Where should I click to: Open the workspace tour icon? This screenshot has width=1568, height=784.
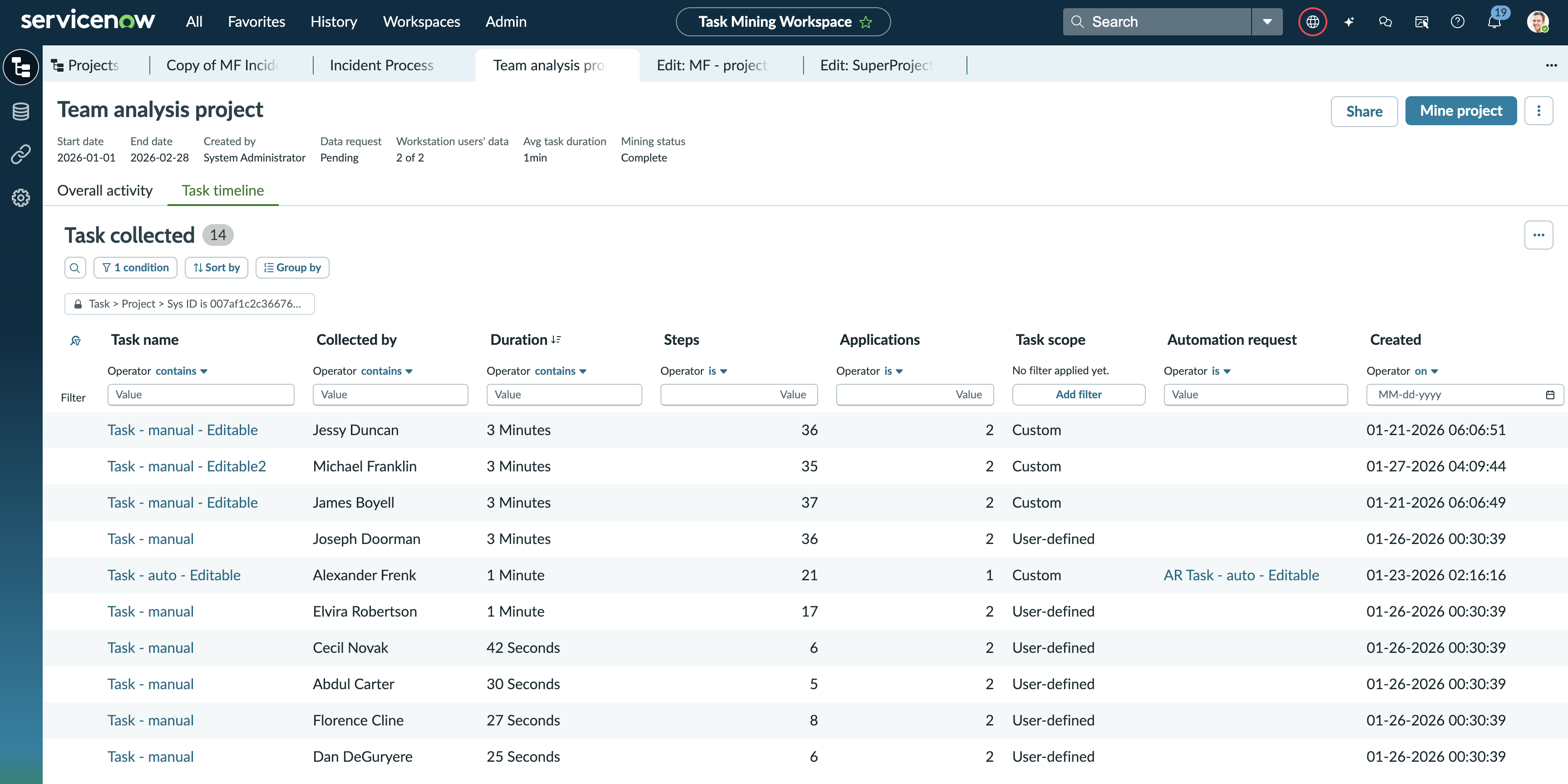point(1422,22)
